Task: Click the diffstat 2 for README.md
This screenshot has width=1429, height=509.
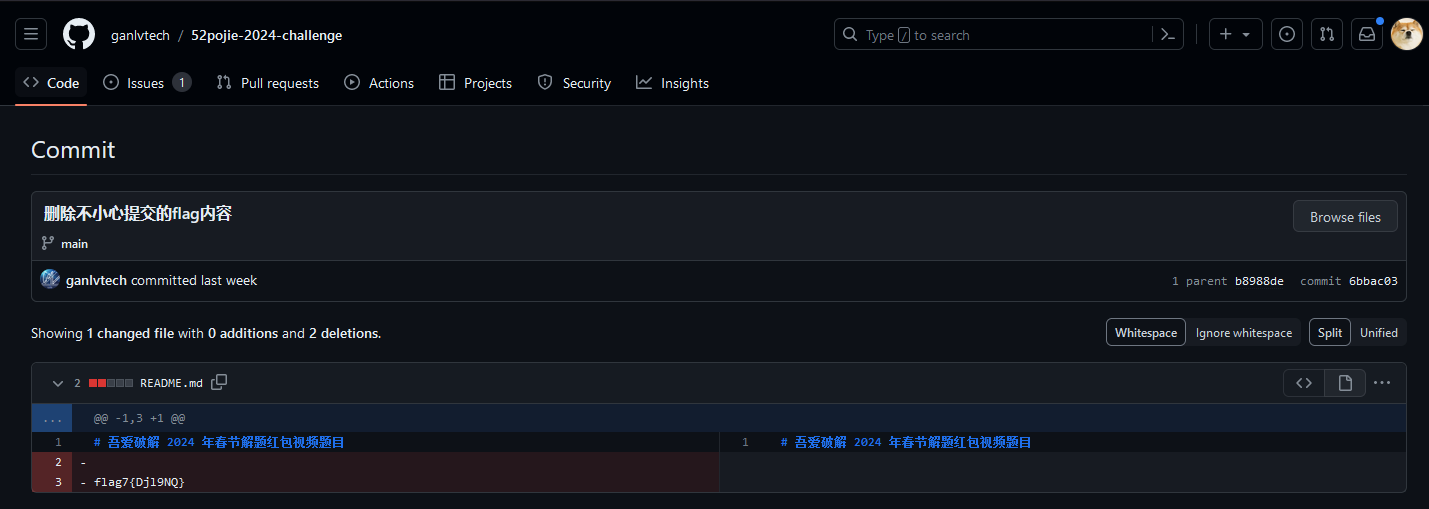Action: tap(78, 383)
